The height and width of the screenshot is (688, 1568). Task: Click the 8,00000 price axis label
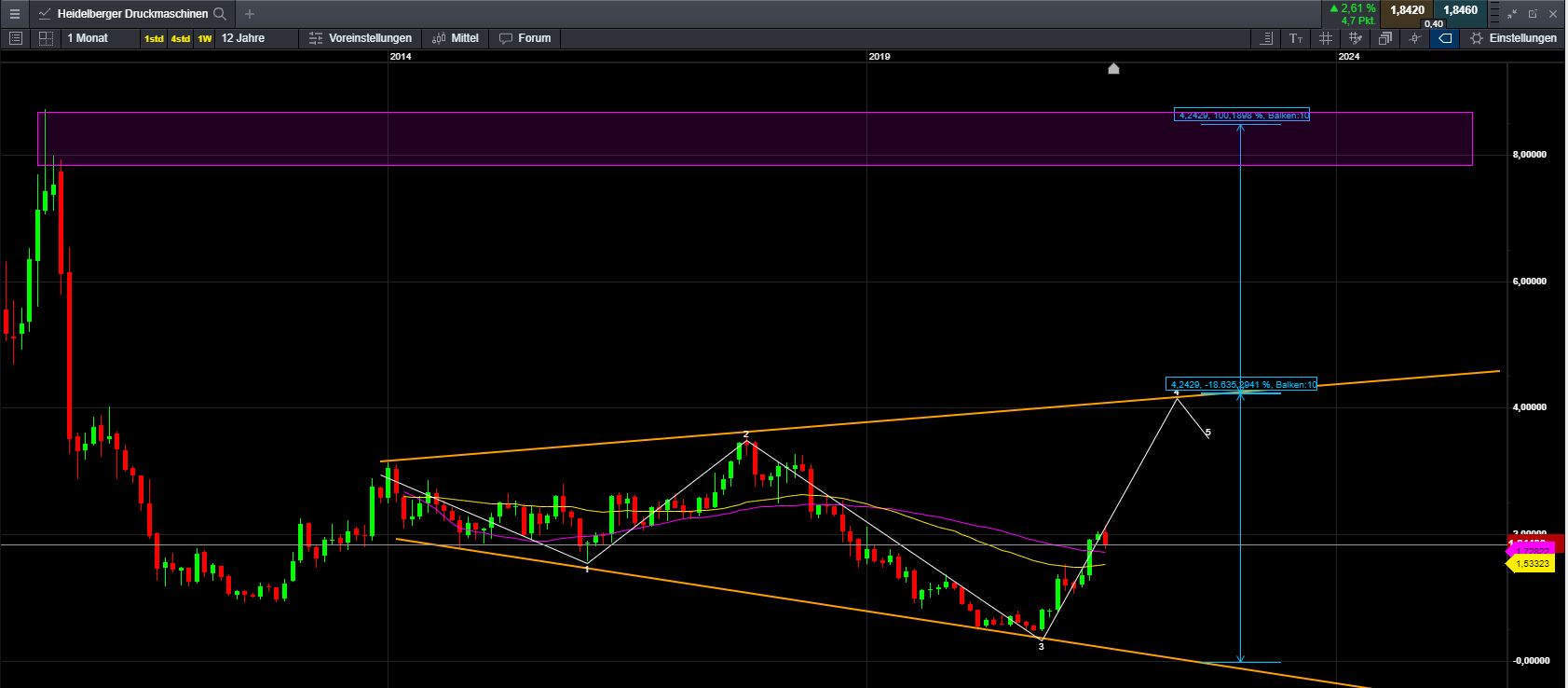1529,155
